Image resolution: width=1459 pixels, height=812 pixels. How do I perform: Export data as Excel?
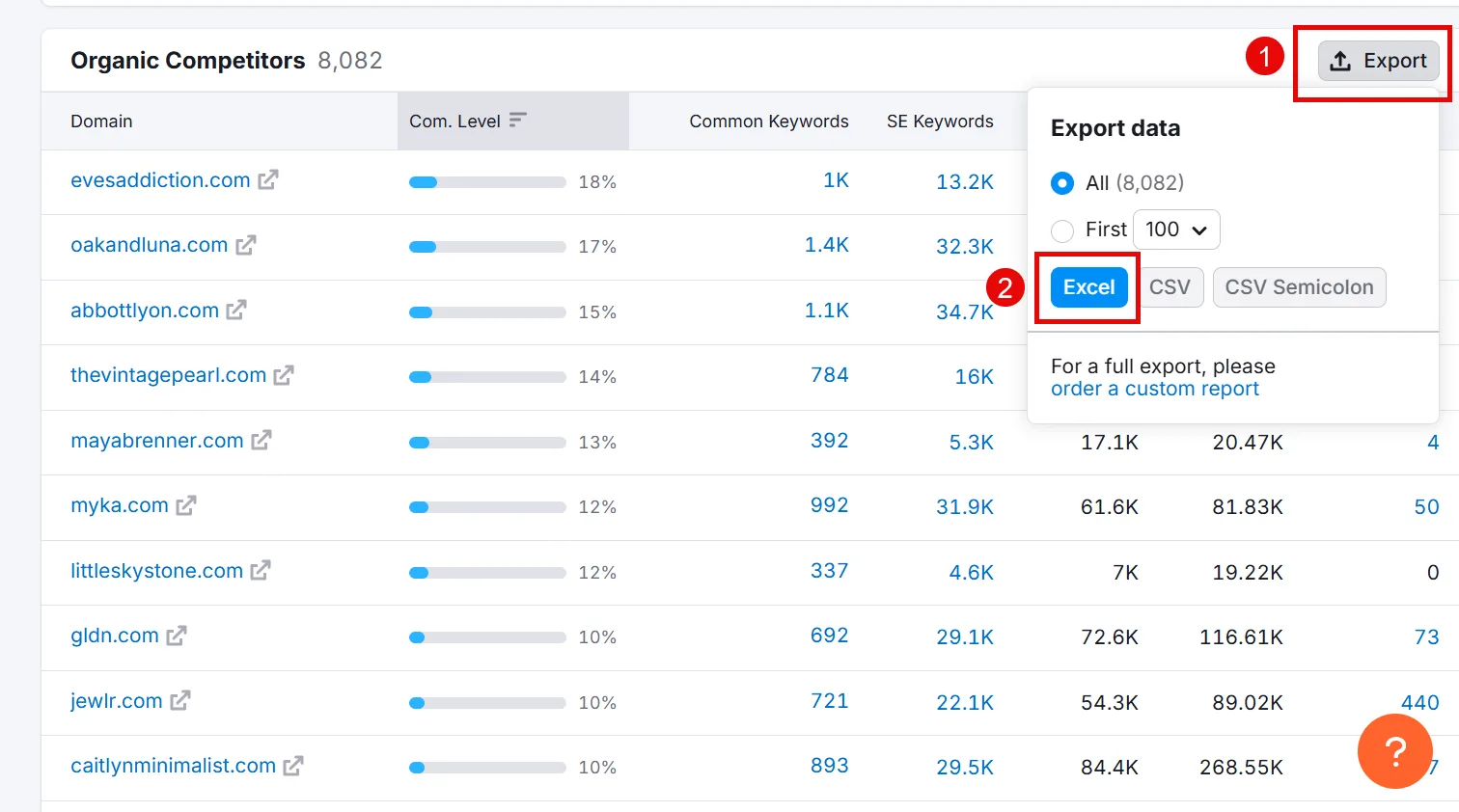1089,287
